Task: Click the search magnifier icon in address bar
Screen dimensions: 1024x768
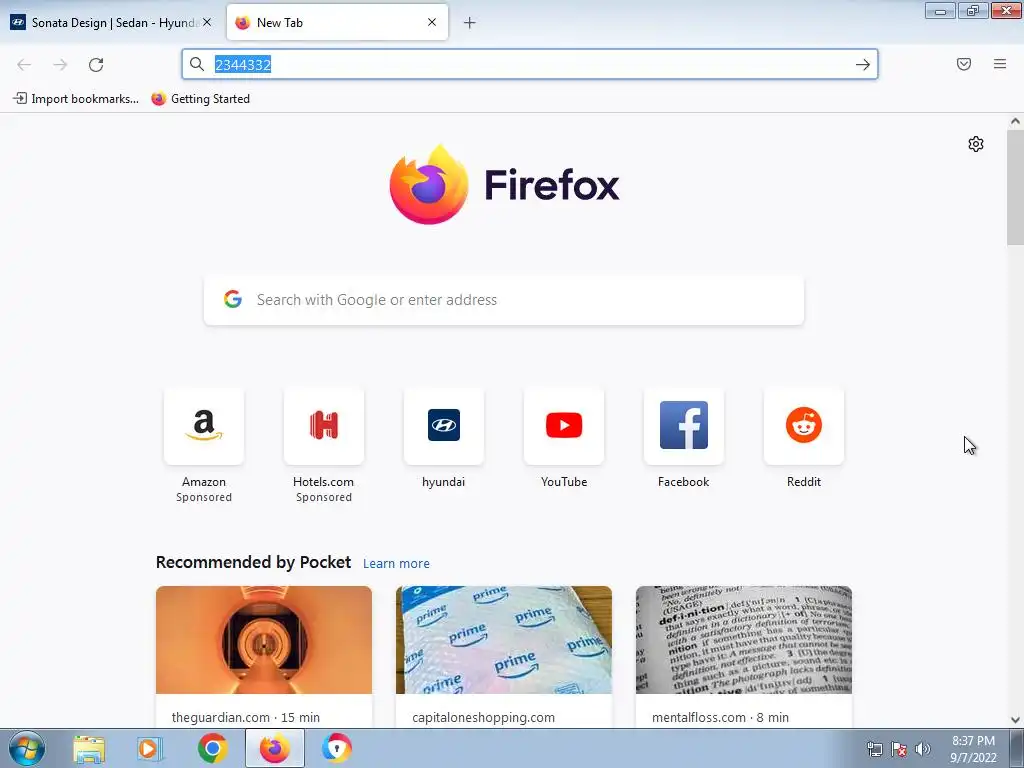Action: [197, 64]
